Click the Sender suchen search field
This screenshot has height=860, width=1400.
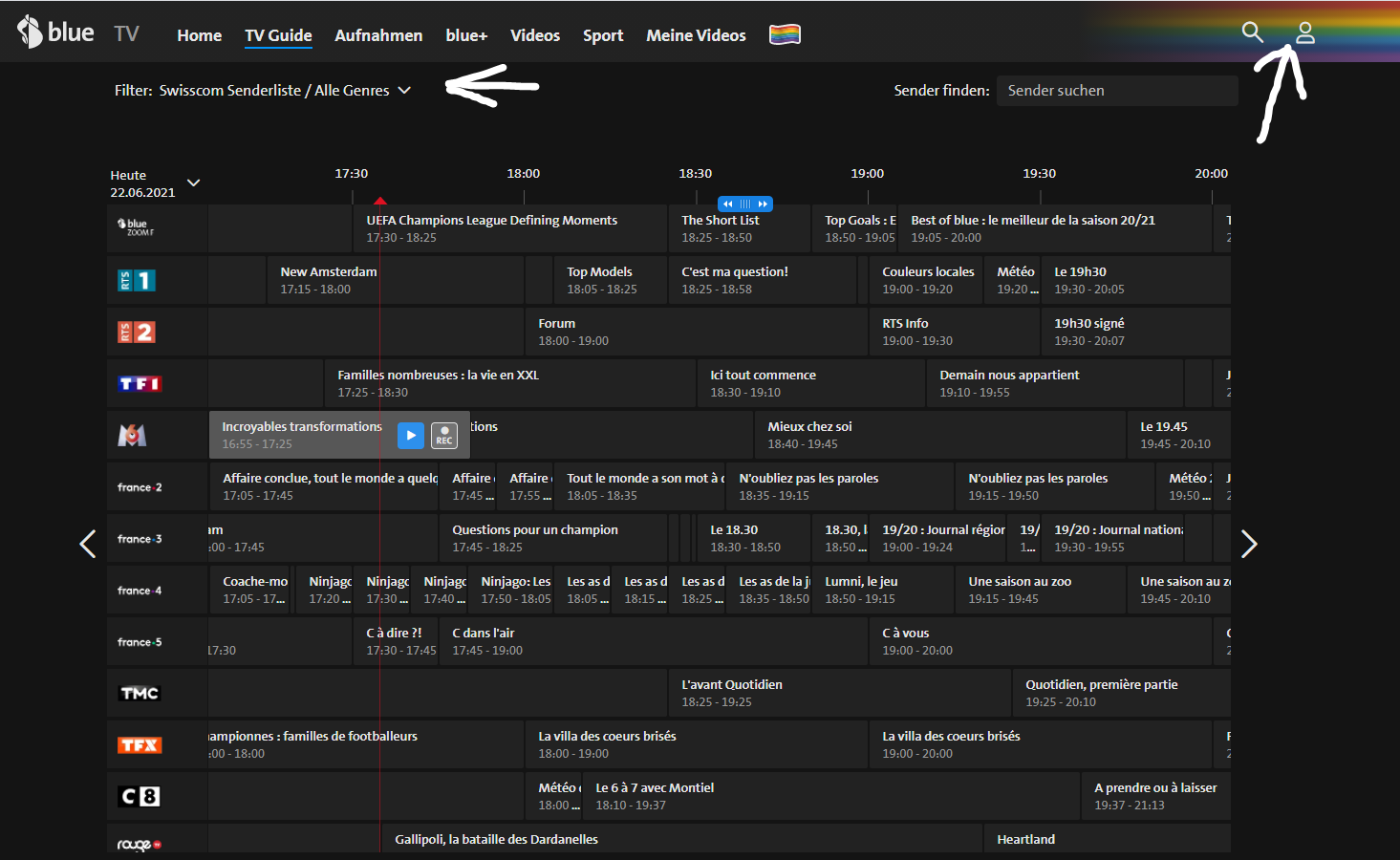click(x=1116, y=91)
